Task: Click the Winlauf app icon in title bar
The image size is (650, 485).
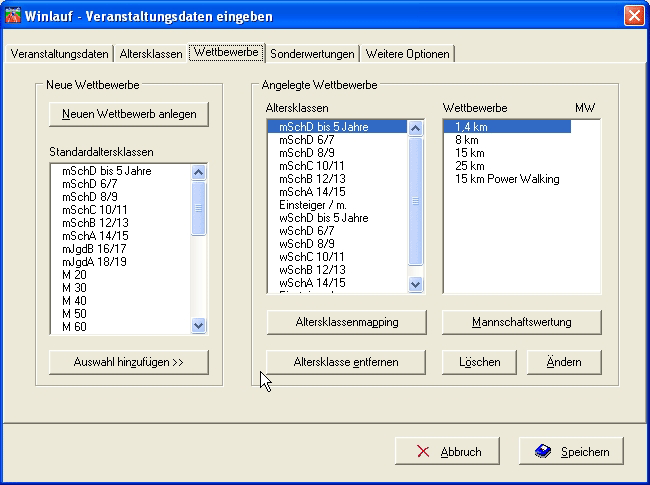Action: pyautogui.click(x=14, y=16)
